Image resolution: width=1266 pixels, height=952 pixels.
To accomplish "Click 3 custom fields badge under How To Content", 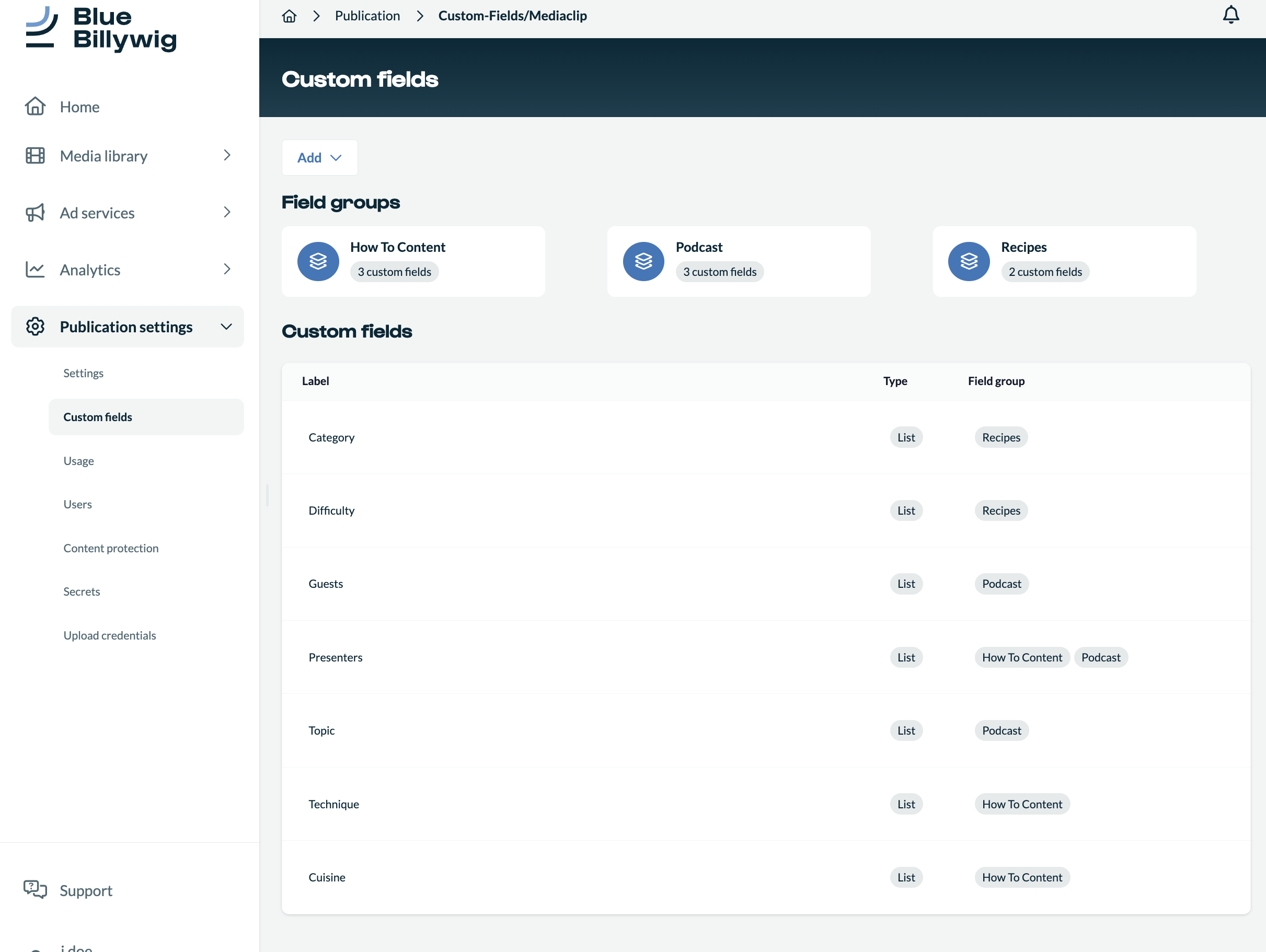I will 394,272.
